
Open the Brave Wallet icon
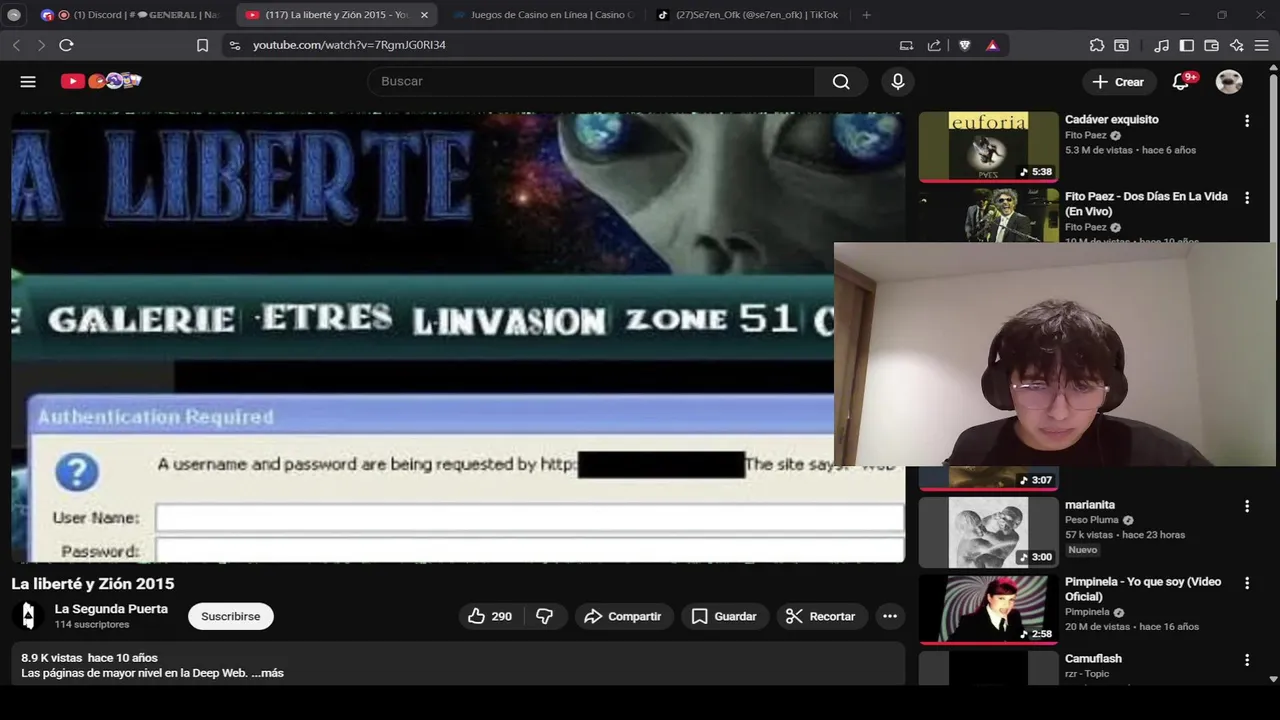click(x=1211, y=45)
